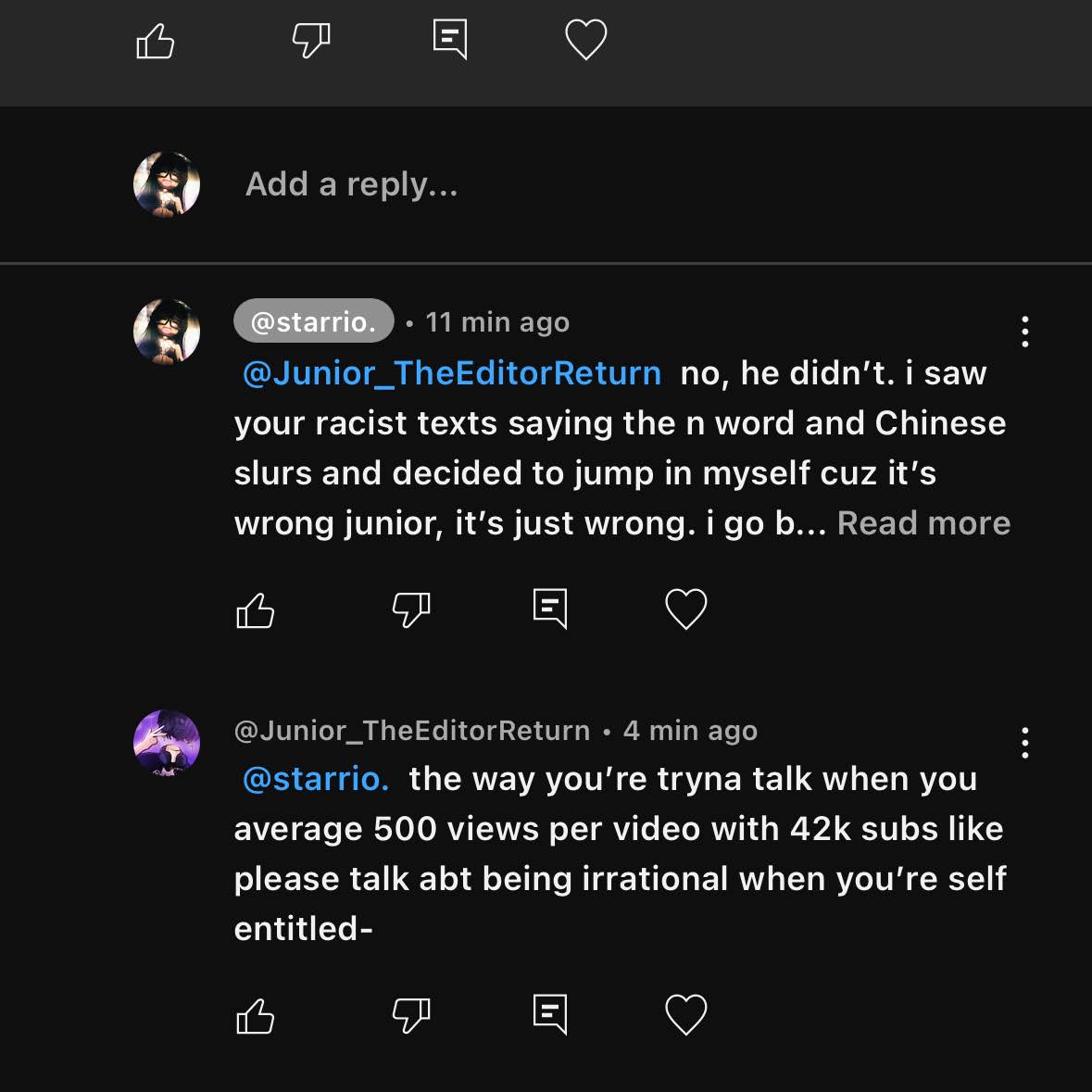The height and width of the screenshot is (1092, 1092).
Task: Open Junior_TheEditorReturn's profile avatar
Action: pyautogui.click(x=167, y=743)
